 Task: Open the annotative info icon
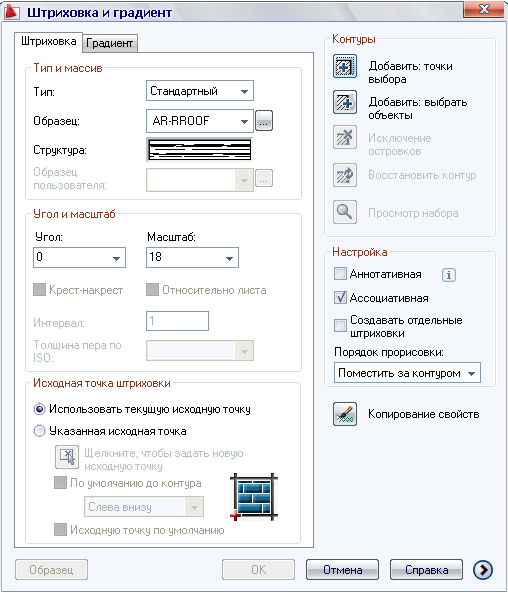coord(448,275)
